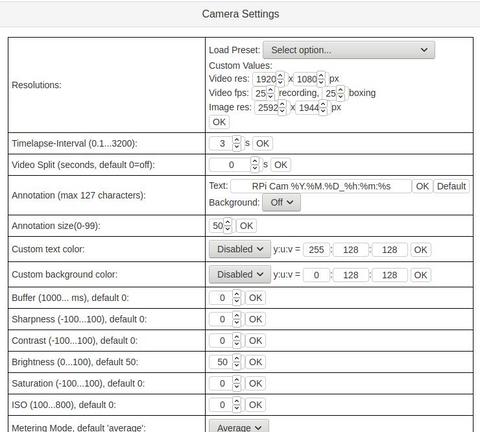Click the Video Split seconds input field
This screenshot has height=432, width=480.
coord(231,165)
